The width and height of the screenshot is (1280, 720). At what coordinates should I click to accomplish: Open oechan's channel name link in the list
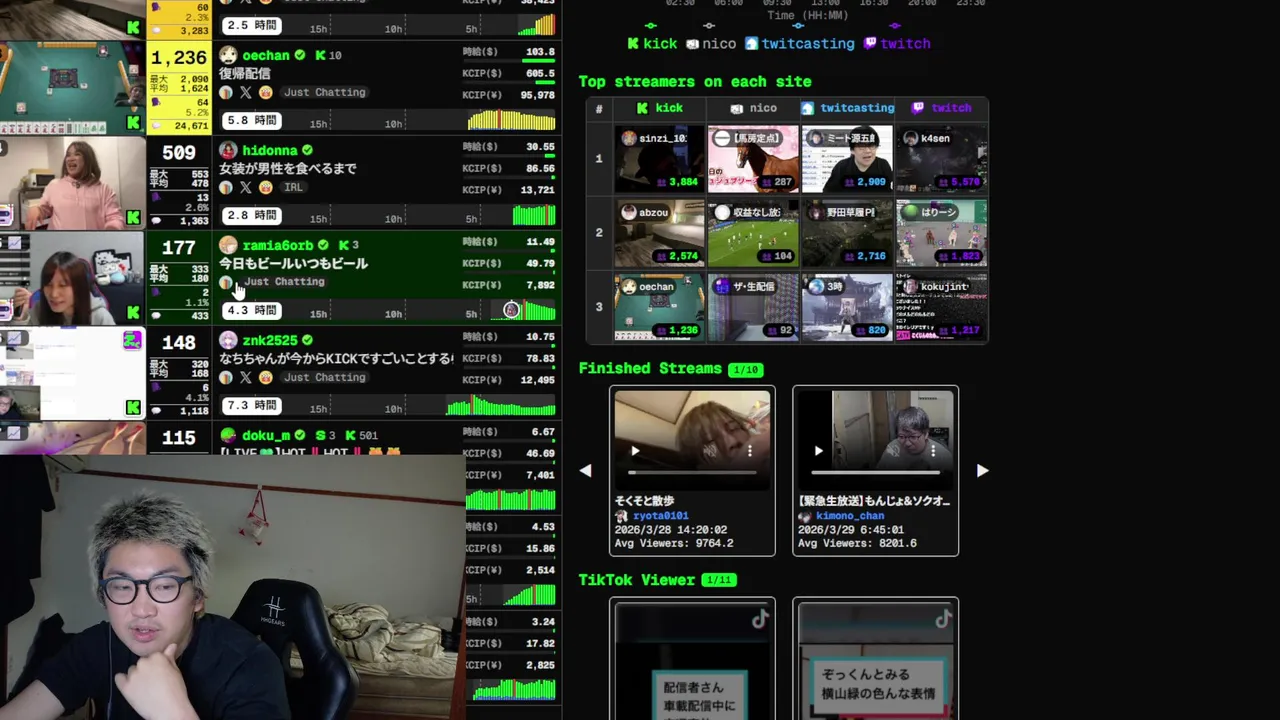click(265, 56)
